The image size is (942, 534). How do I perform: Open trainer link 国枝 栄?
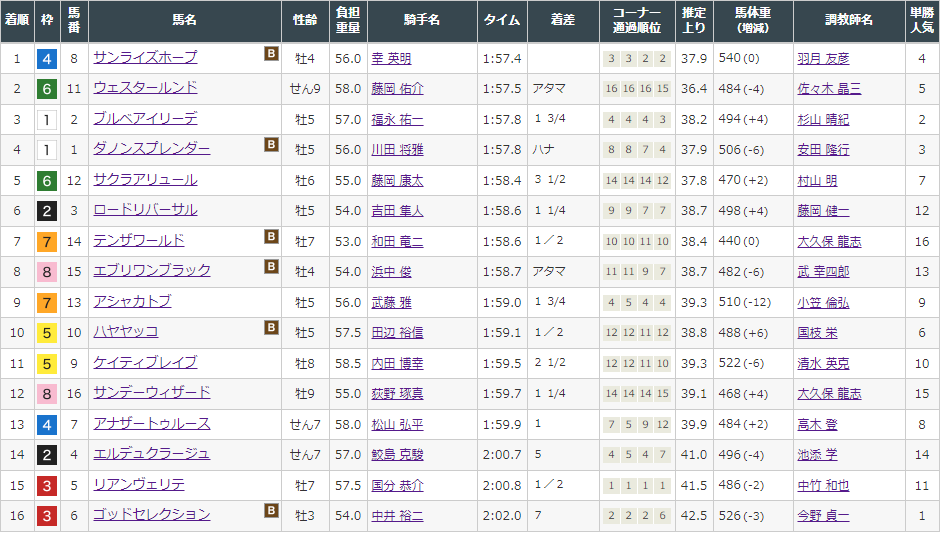point(817,333)
